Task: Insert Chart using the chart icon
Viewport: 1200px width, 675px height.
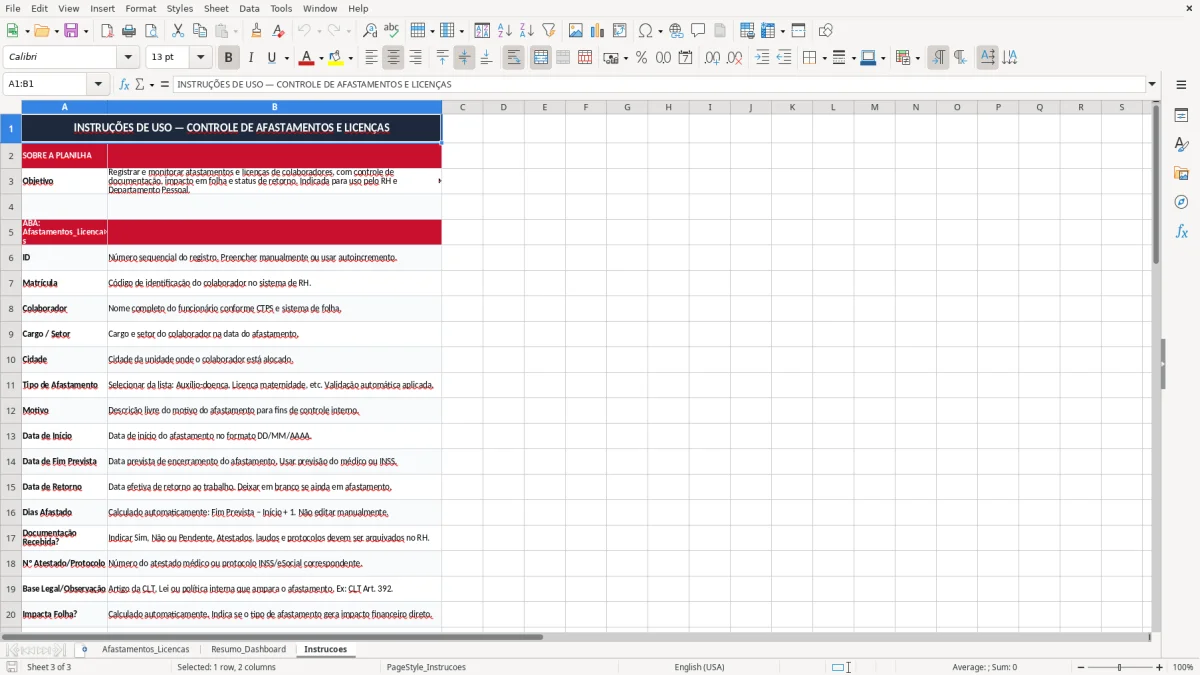Action: 598,31
